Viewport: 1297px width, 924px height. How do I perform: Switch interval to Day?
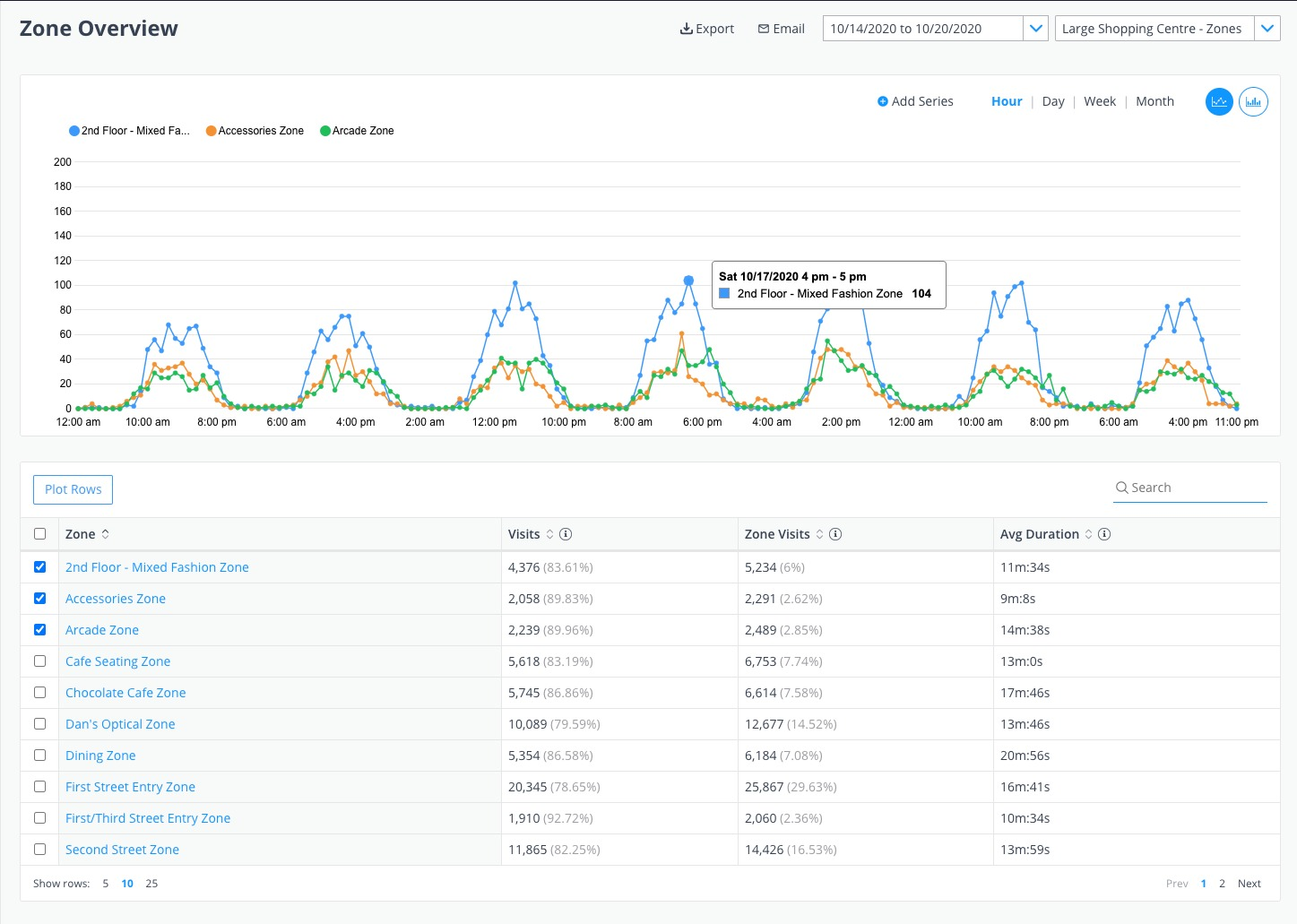(1053, 101)
